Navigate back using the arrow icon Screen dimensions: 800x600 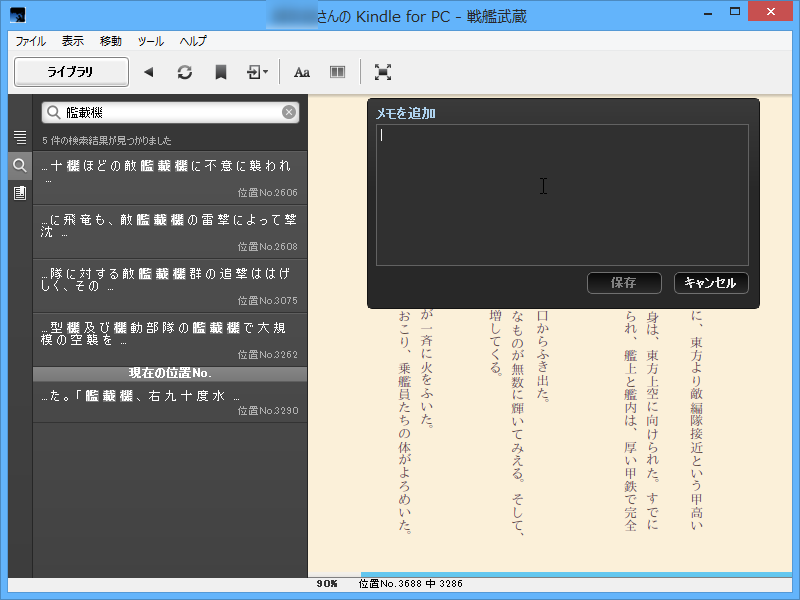point(150,71)
